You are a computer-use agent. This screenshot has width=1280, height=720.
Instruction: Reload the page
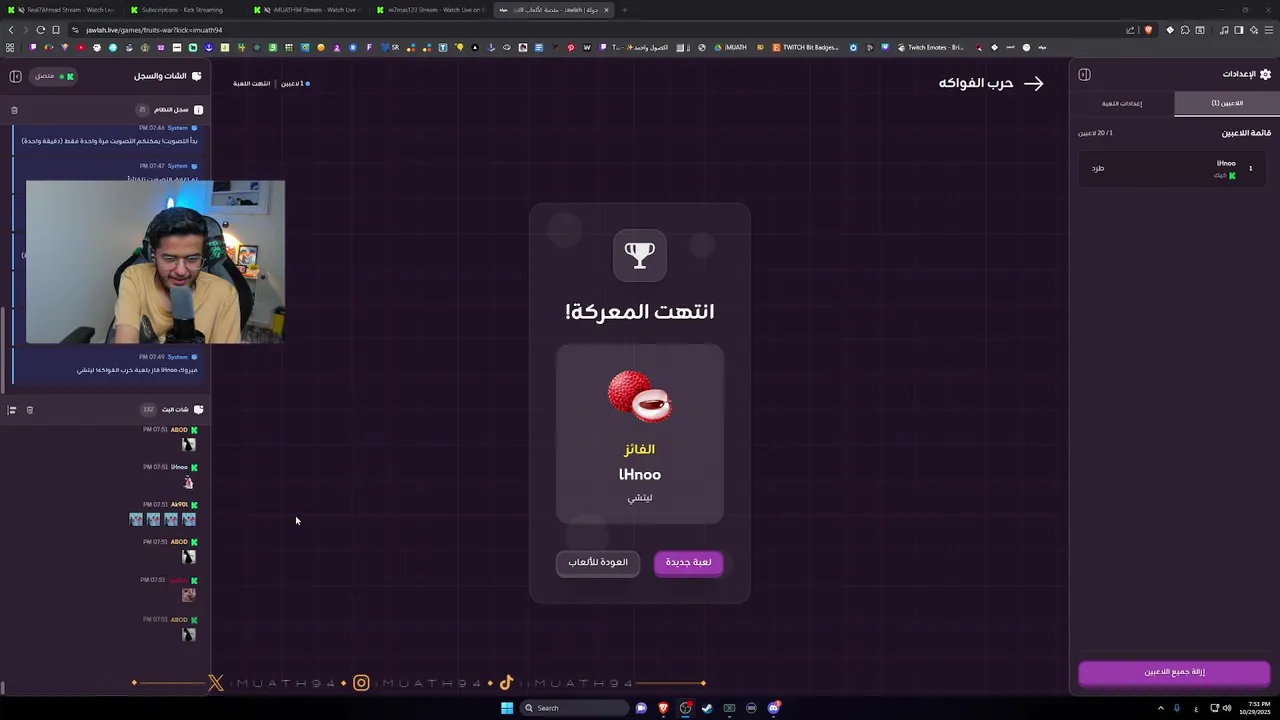pyautogui.click(x=40, y=30)
